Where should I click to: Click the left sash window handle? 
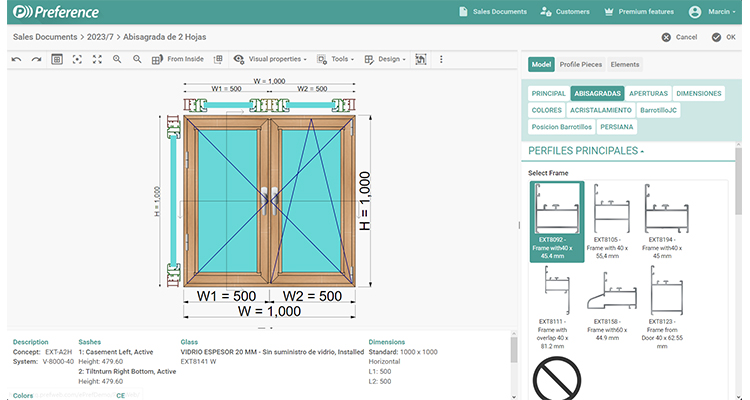265,200
